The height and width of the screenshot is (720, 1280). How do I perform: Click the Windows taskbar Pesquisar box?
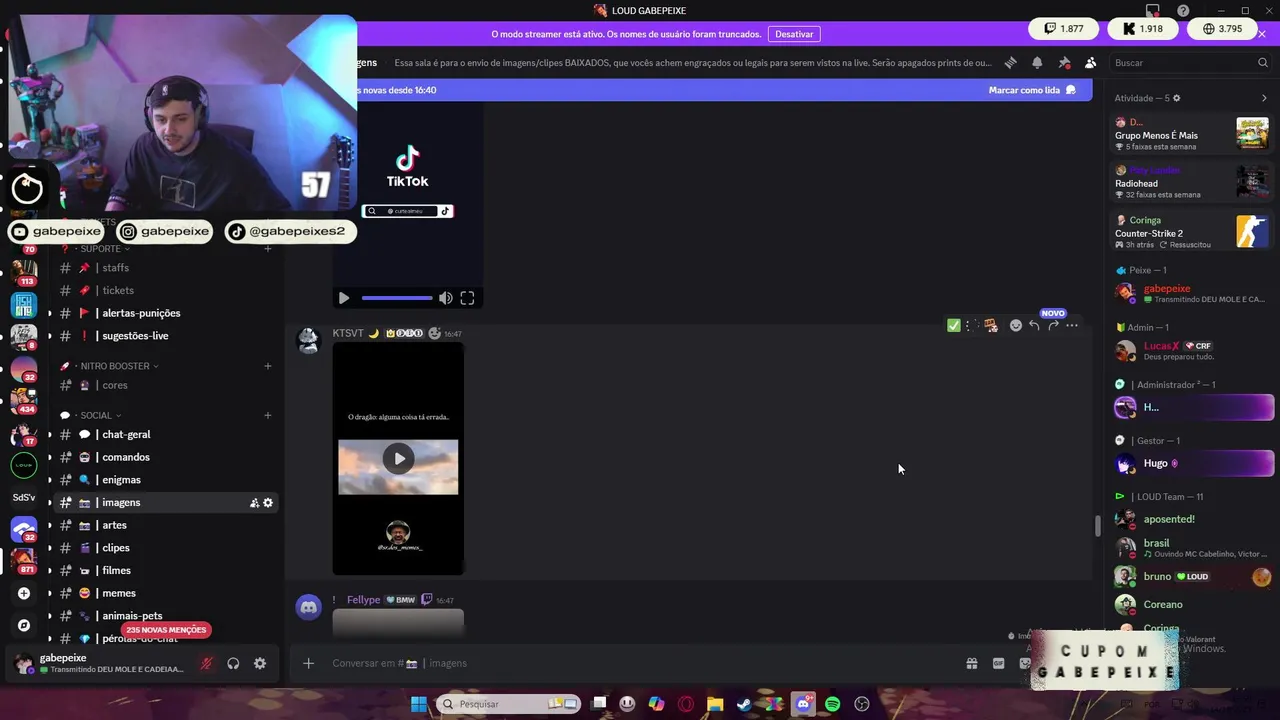point(509,704)
